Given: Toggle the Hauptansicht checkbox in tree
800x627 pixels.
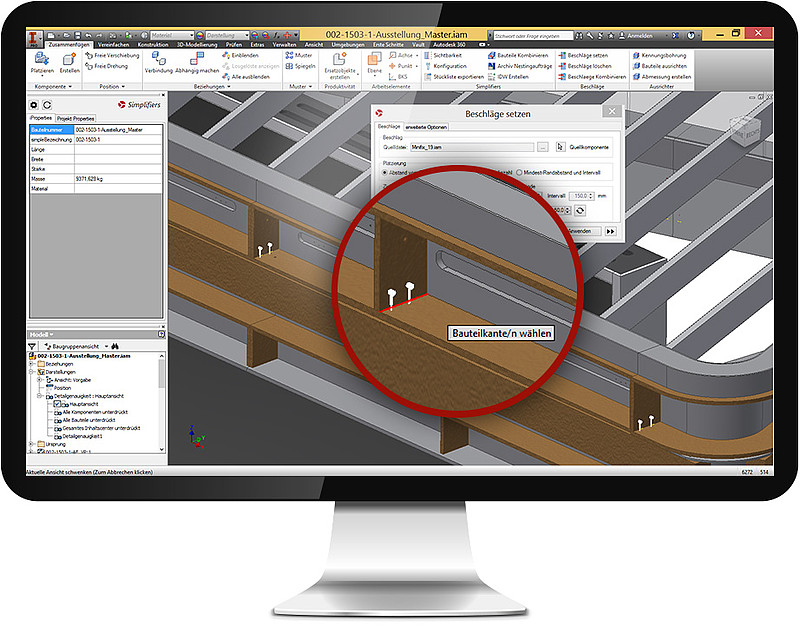Looking at the screenshot, I should tap(57, 404).
